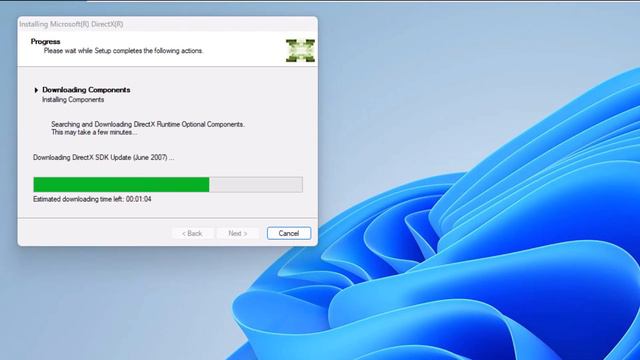Click 'This may take a few minutes...' text
Screen dimensions: 640x360
94,132
